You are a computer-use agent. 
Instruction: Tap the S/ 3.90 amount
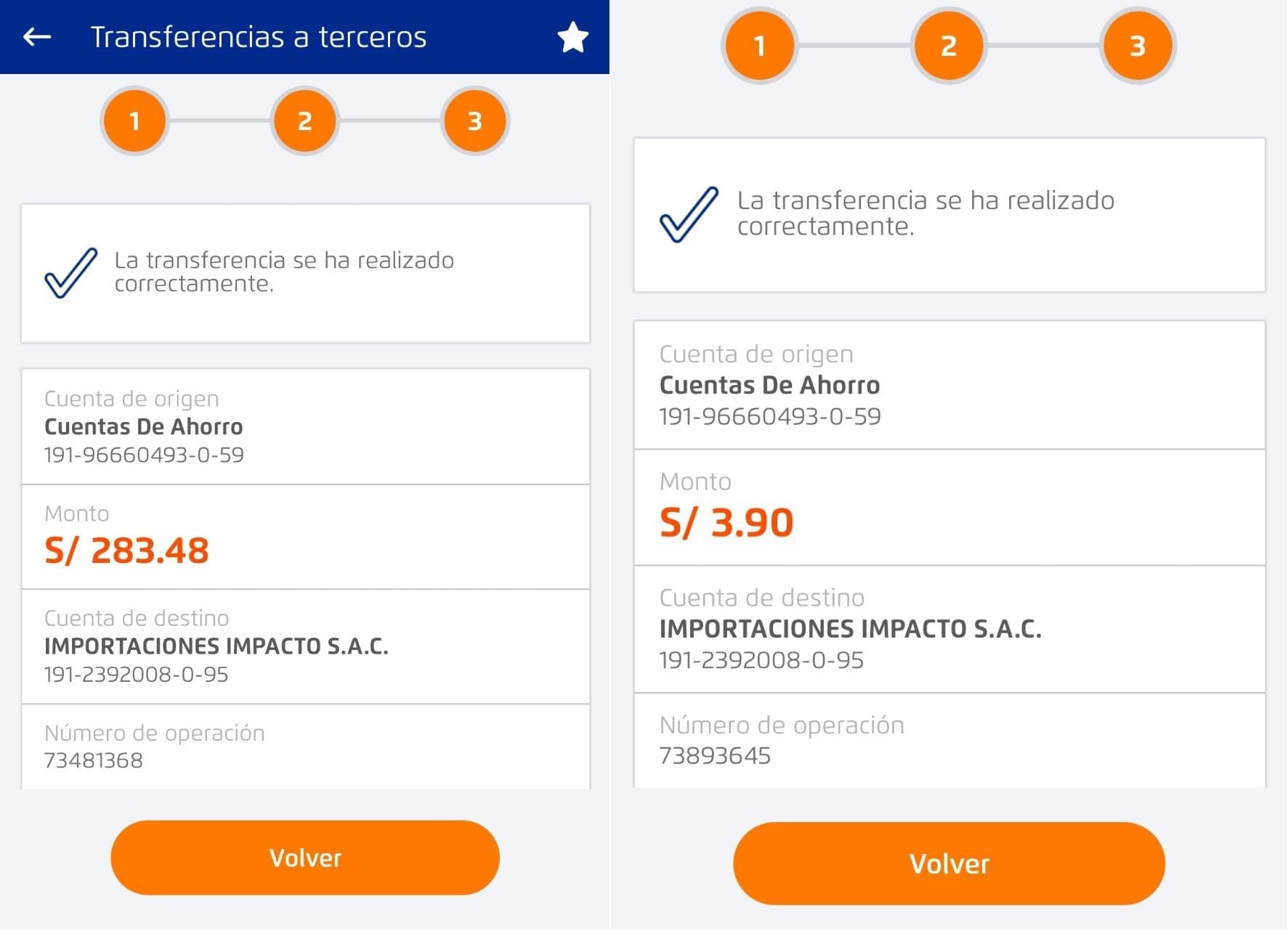pyautogui.click(x=726, y=522)
